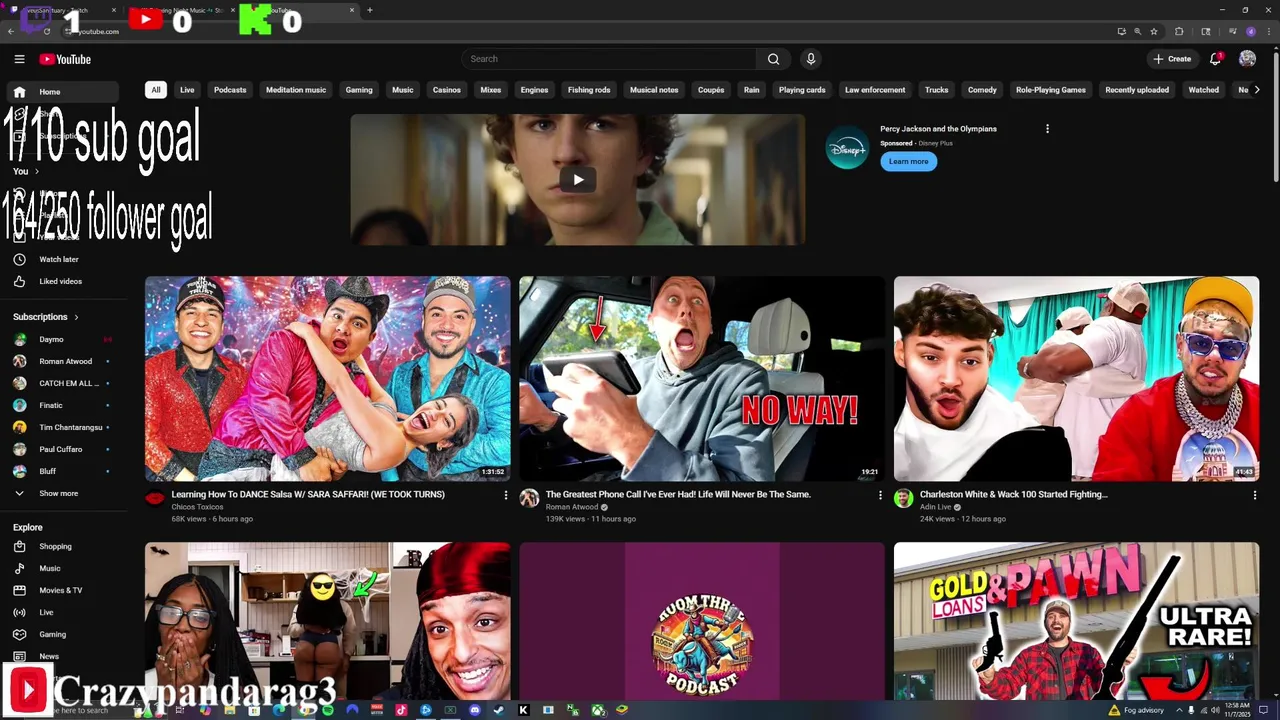
Task: Select the Law enforcement chip
Action: click(875, 90)
